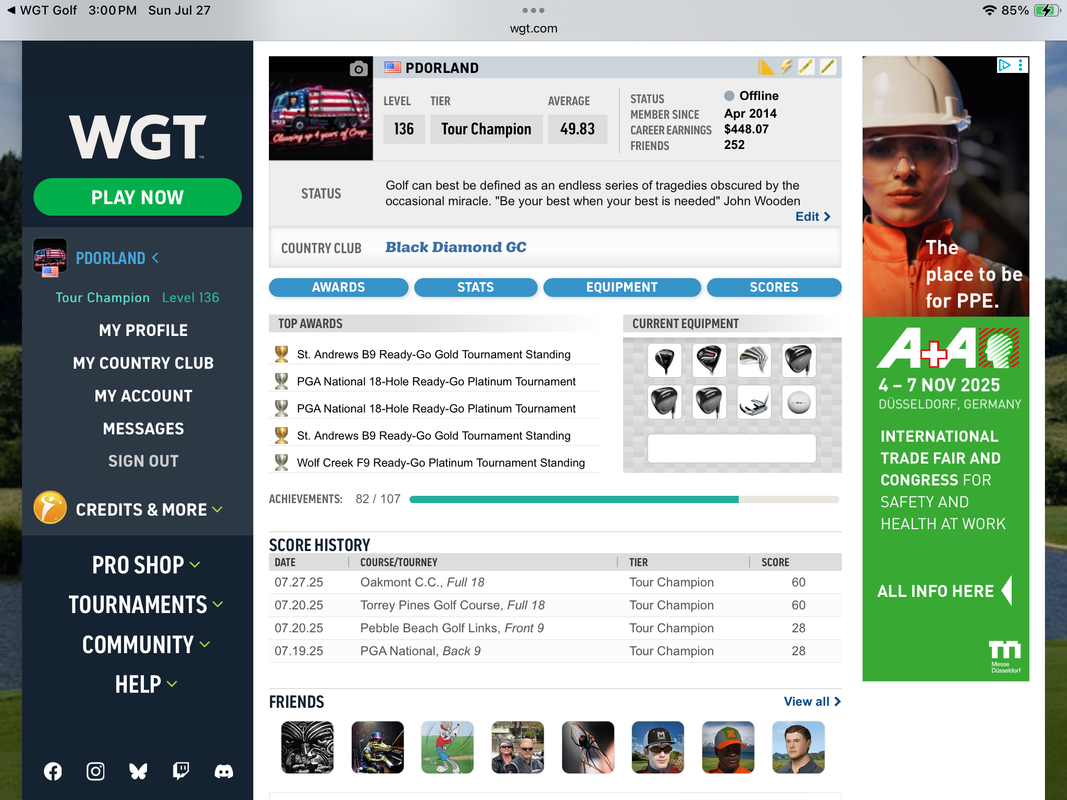Screen dimensions: 1067x800
Task: Tap the battery indicator in status bar
Action: [x=1047, y=10]
